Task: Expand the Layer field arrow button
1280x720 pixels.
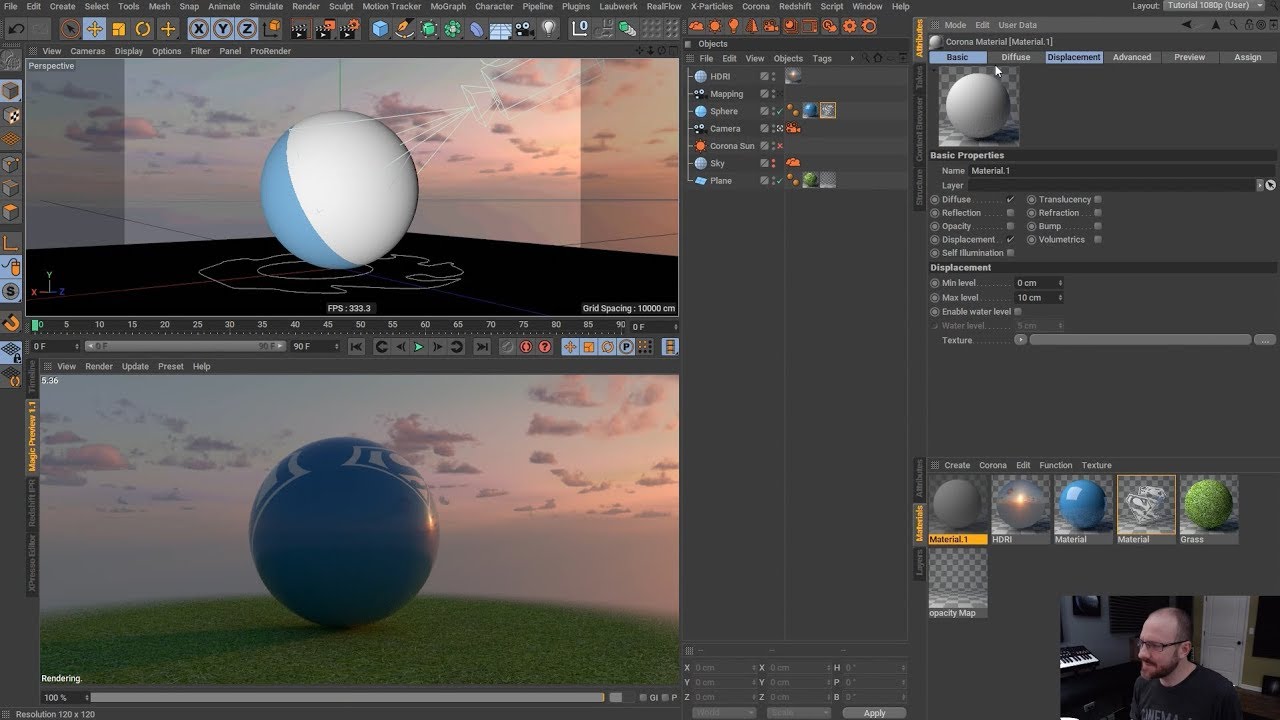Action: point(1260,185)
